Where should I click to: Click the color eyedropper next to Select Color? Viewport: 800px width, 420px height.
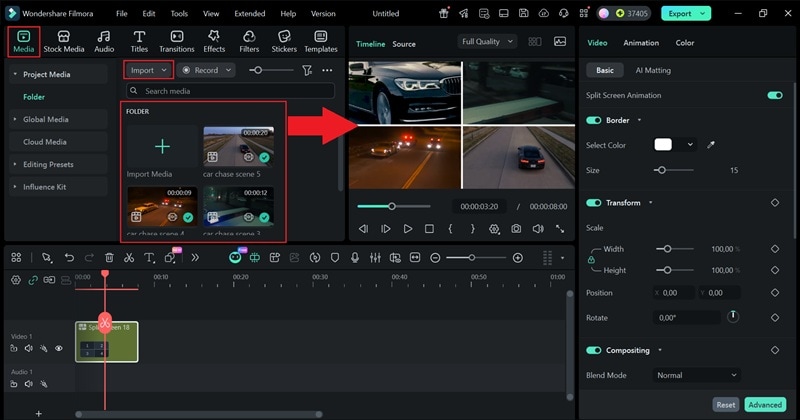(711, 145)
